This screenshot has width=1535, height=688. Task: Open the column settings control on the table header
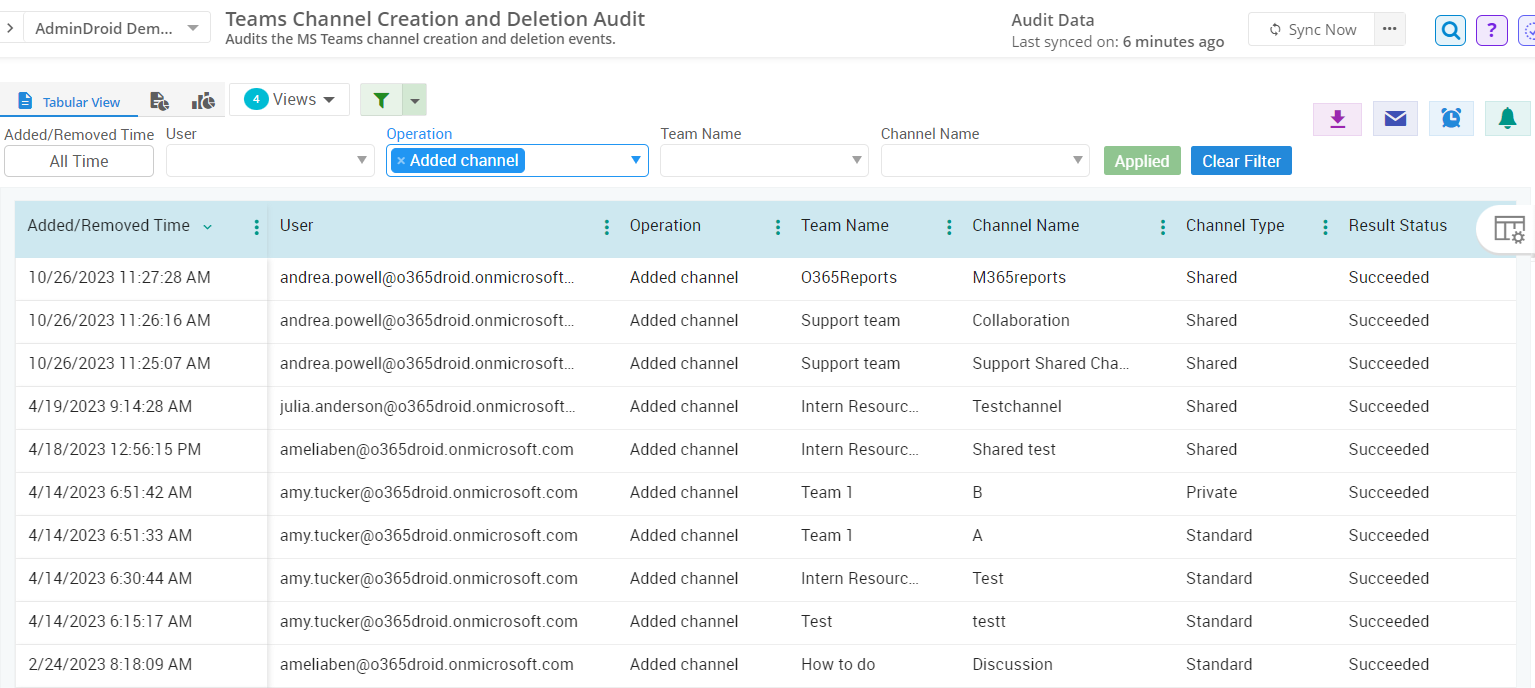[x=1510, y=229]
